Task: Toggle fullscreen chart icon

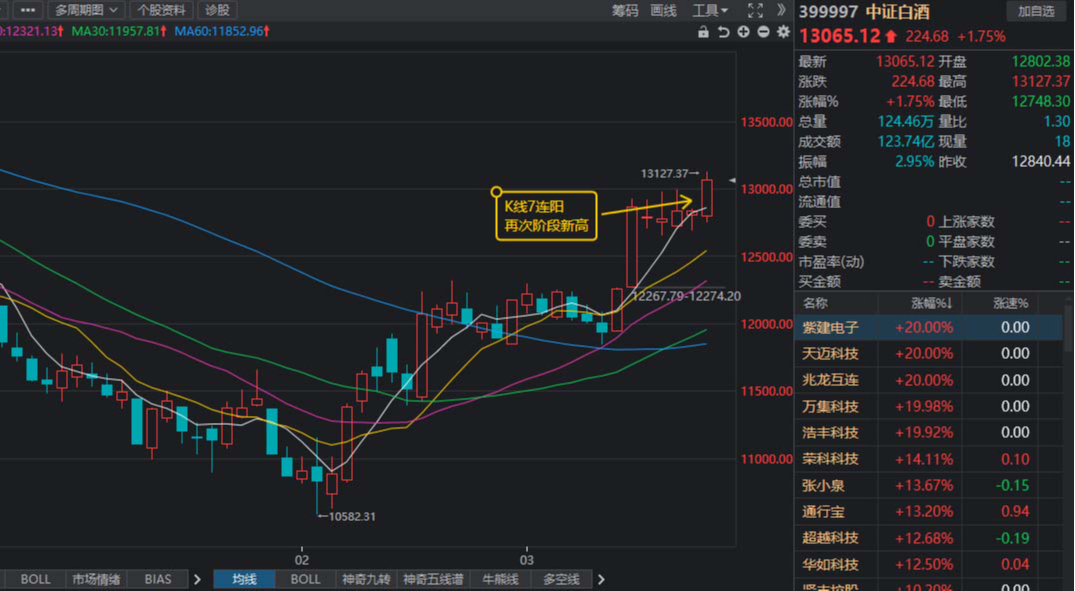Action: click(x=755, y=10)
